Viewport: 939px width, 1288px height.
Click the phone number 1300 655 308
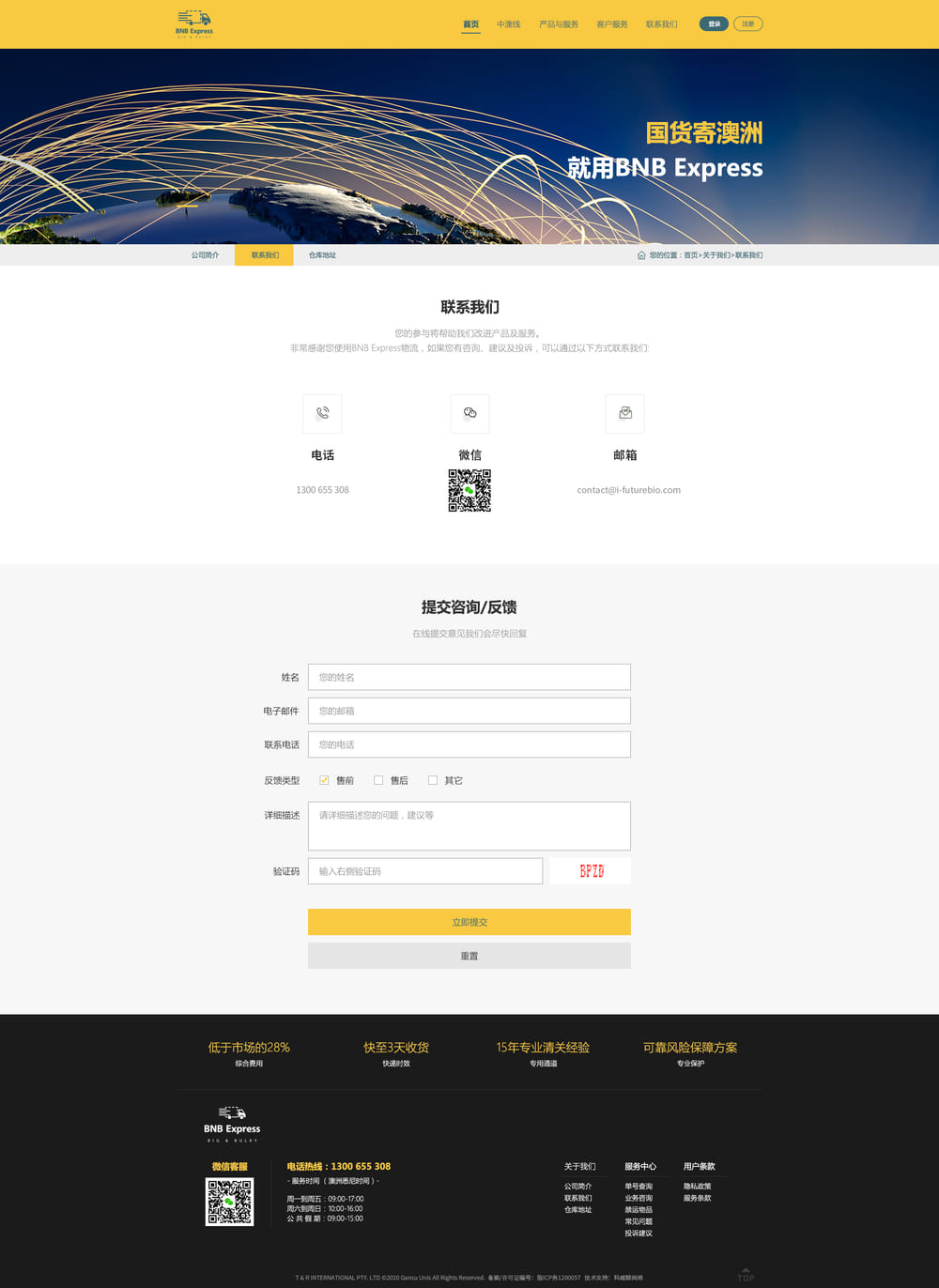[322, 490]
